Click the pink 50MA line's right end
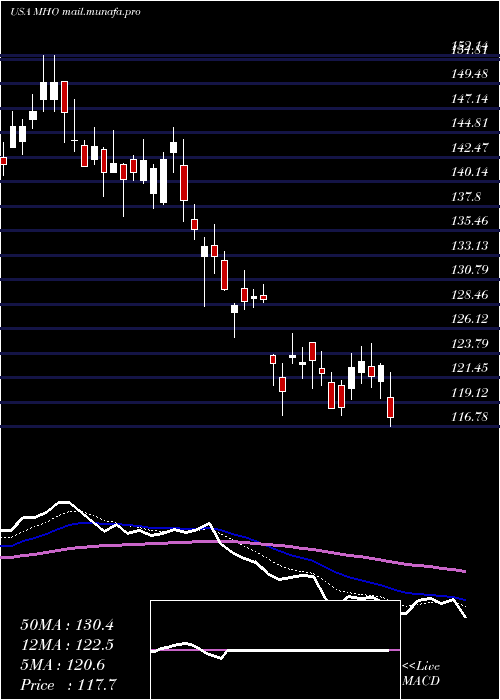This screenshot has height=700, width=500. (465, 571)
